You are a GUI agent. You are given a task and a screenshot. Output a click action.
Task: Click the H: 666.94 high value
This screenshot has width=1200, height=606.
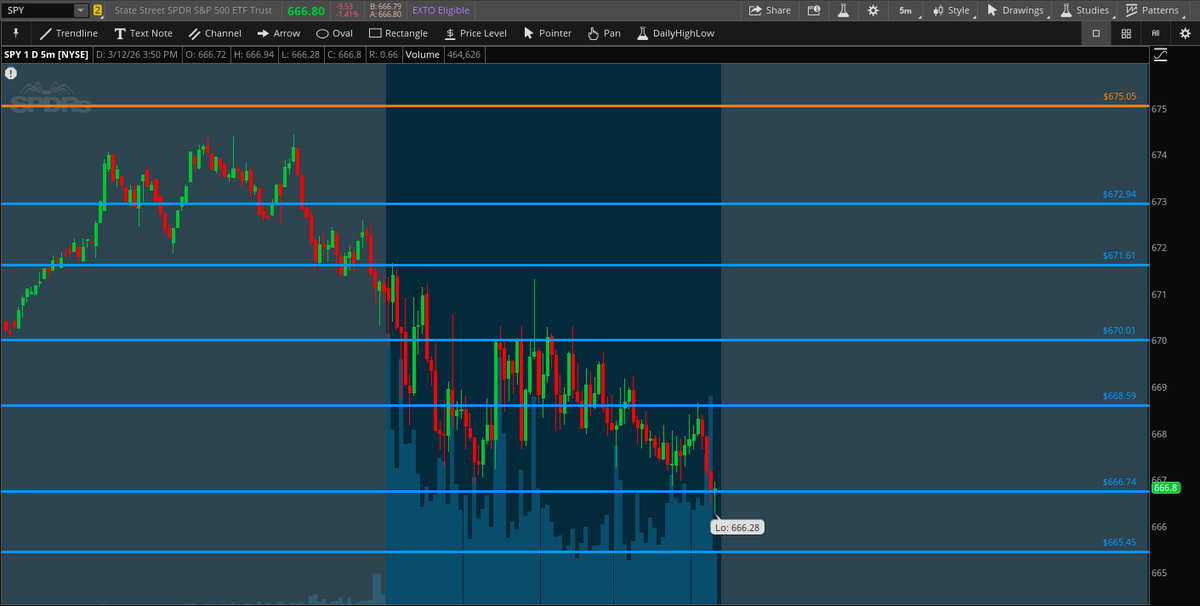[x=255, y=55]
